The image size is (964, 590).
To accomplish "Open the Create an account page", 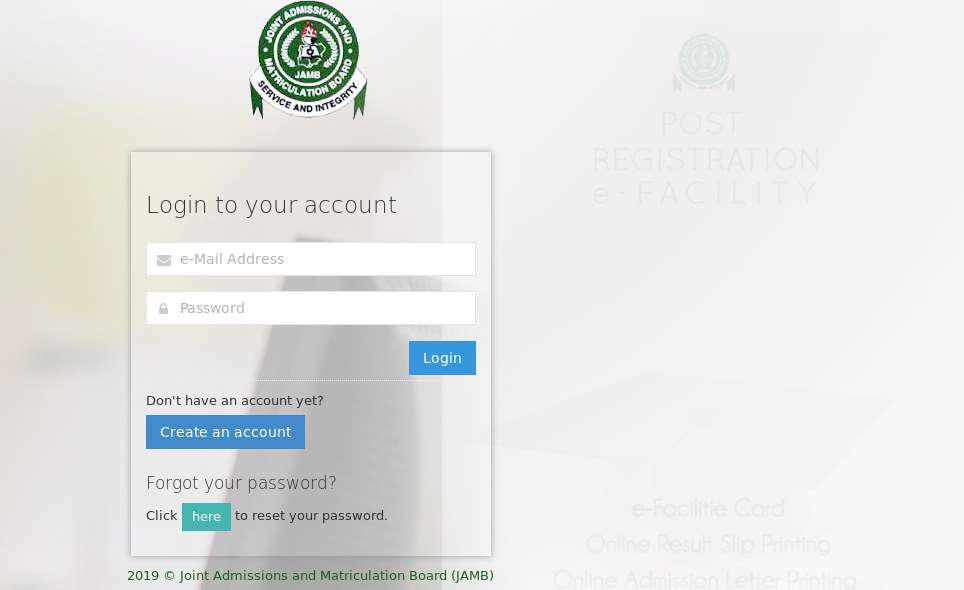I will pos(226,432).
